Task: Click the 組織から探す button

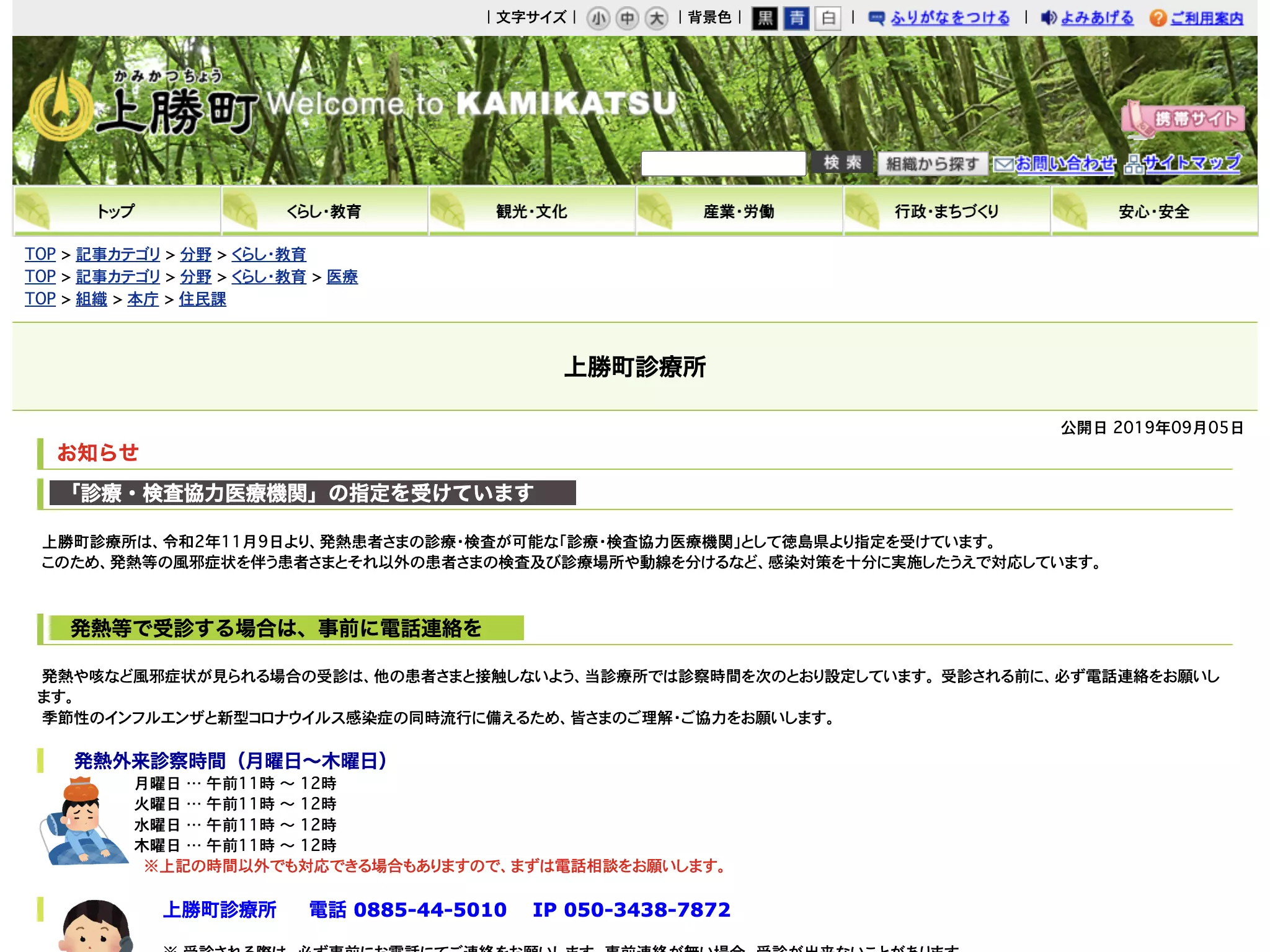Action: click(932, 164)
